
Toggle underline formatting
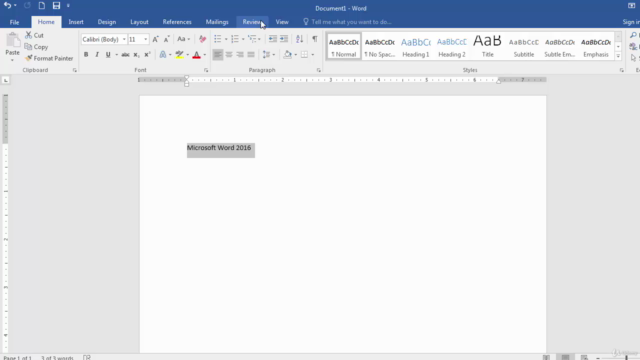point(108,54)
